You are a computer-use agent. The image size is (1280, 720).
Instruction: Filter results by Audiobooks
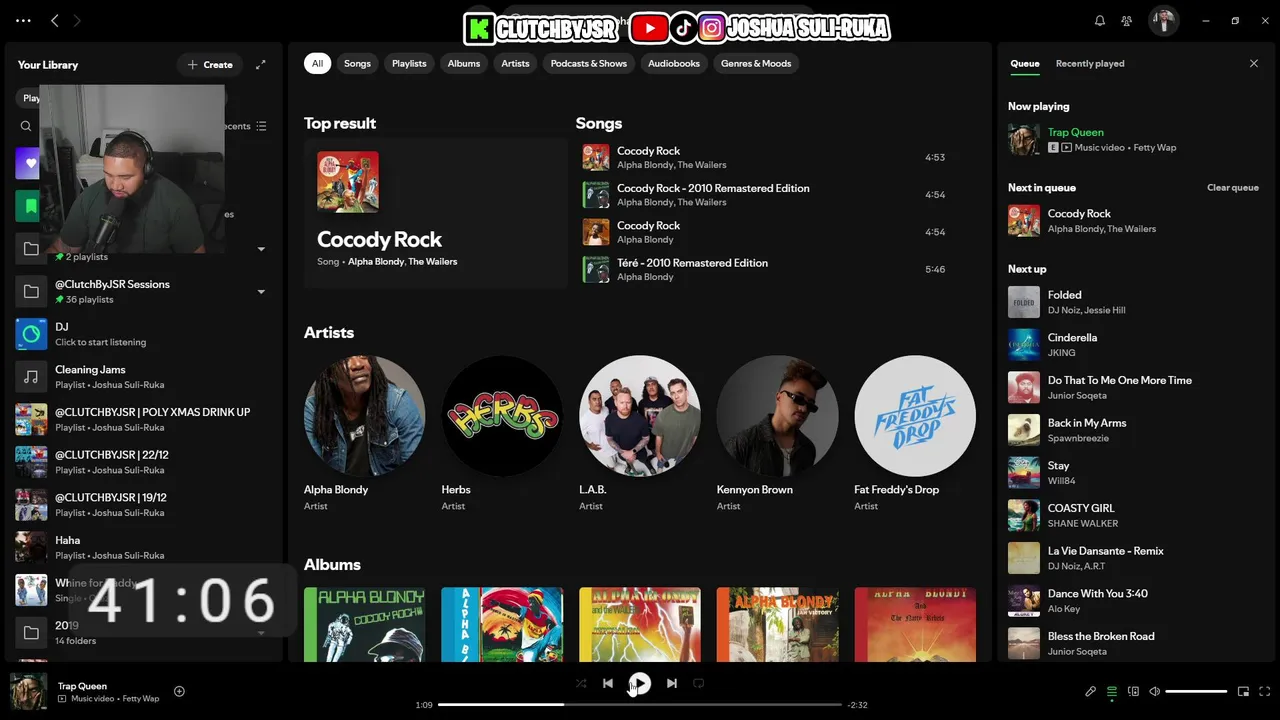(674, 63)
